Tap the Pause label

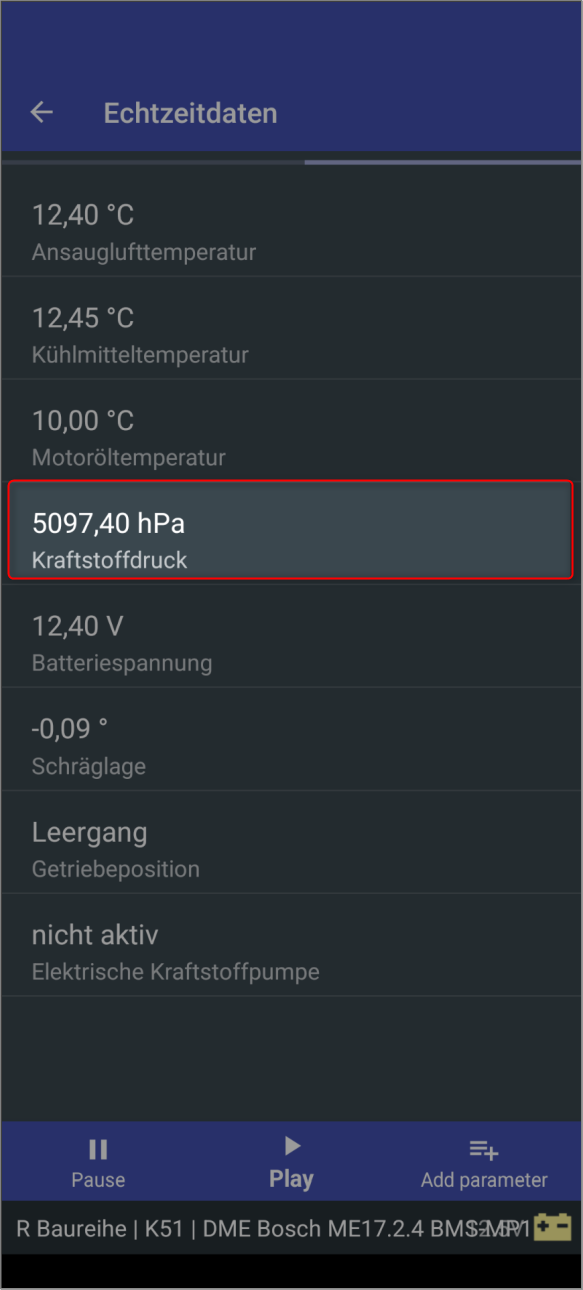coord(98,1180)
